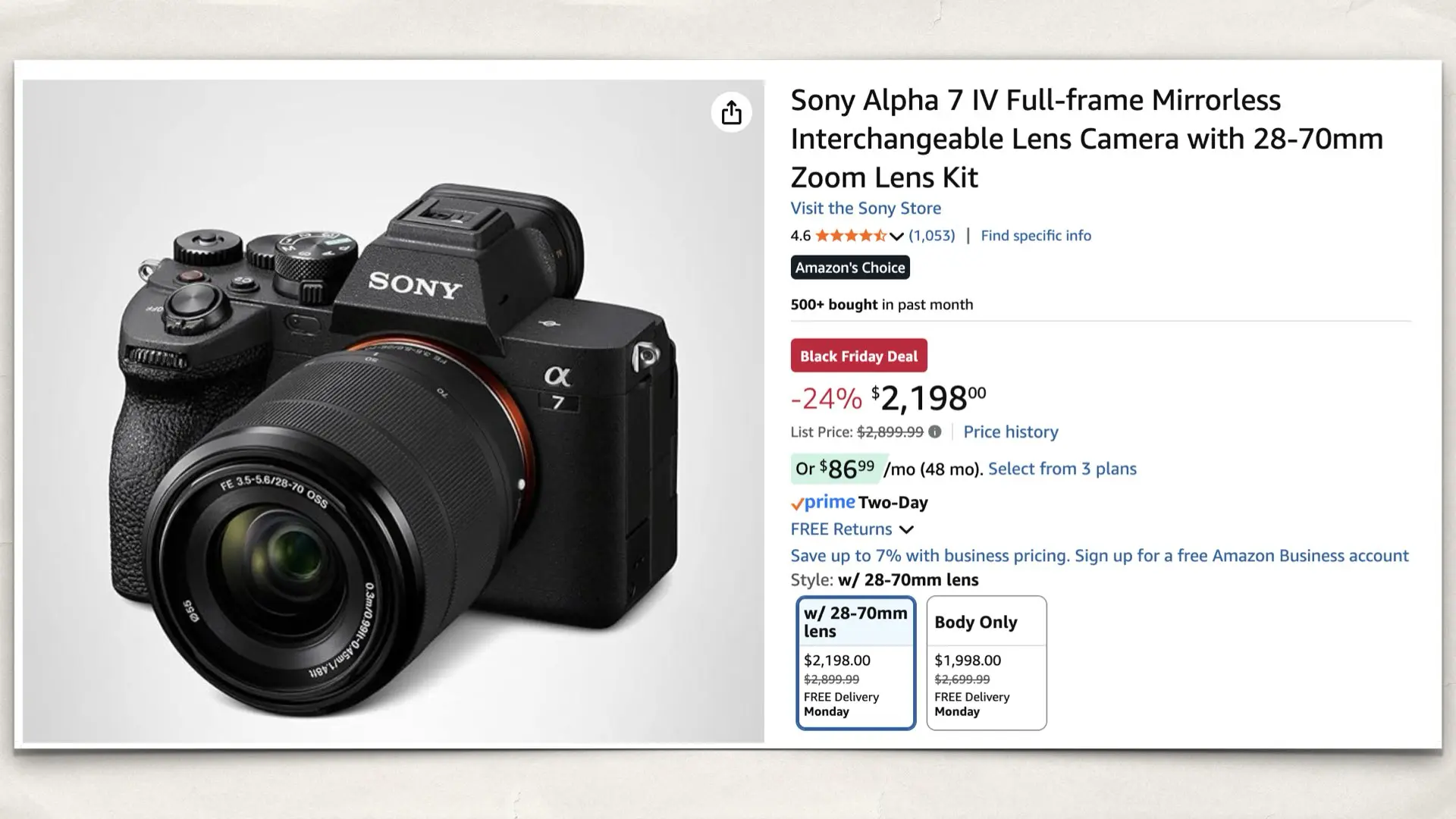Image resolution: width=1456 pixels, height=819 pixels.
Task: Select the w/ 28-70mm lens style option
Action: click(855, 663)
